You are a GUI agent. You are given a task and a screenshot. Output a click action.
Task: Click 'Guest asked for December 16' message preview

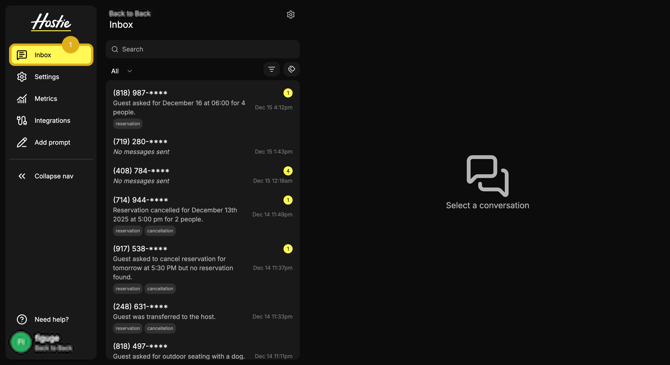pyautogui.click(x=179, y=108)
